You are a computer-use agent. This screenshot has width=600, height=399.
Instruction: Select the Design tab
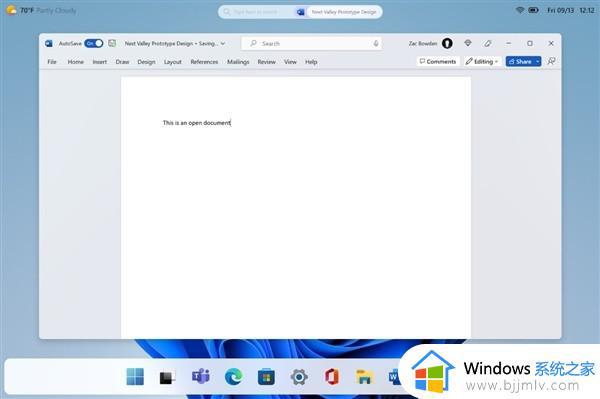(x=146, y=62)
